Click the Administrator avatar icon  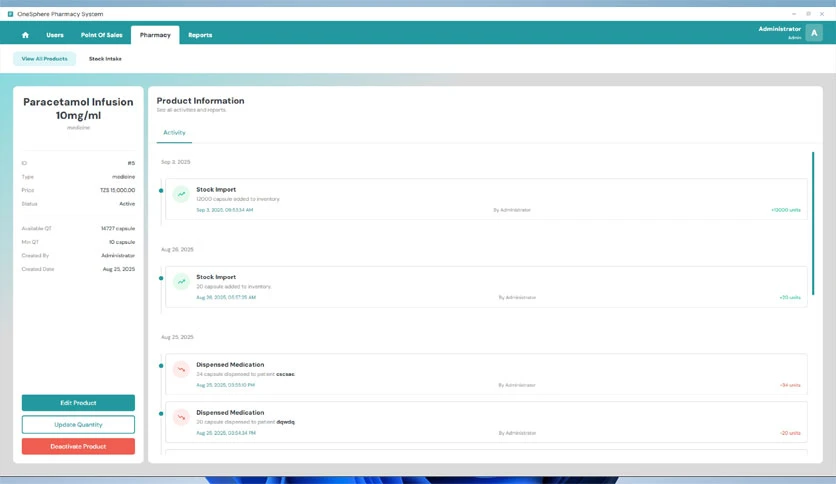[x=814, y=33]
